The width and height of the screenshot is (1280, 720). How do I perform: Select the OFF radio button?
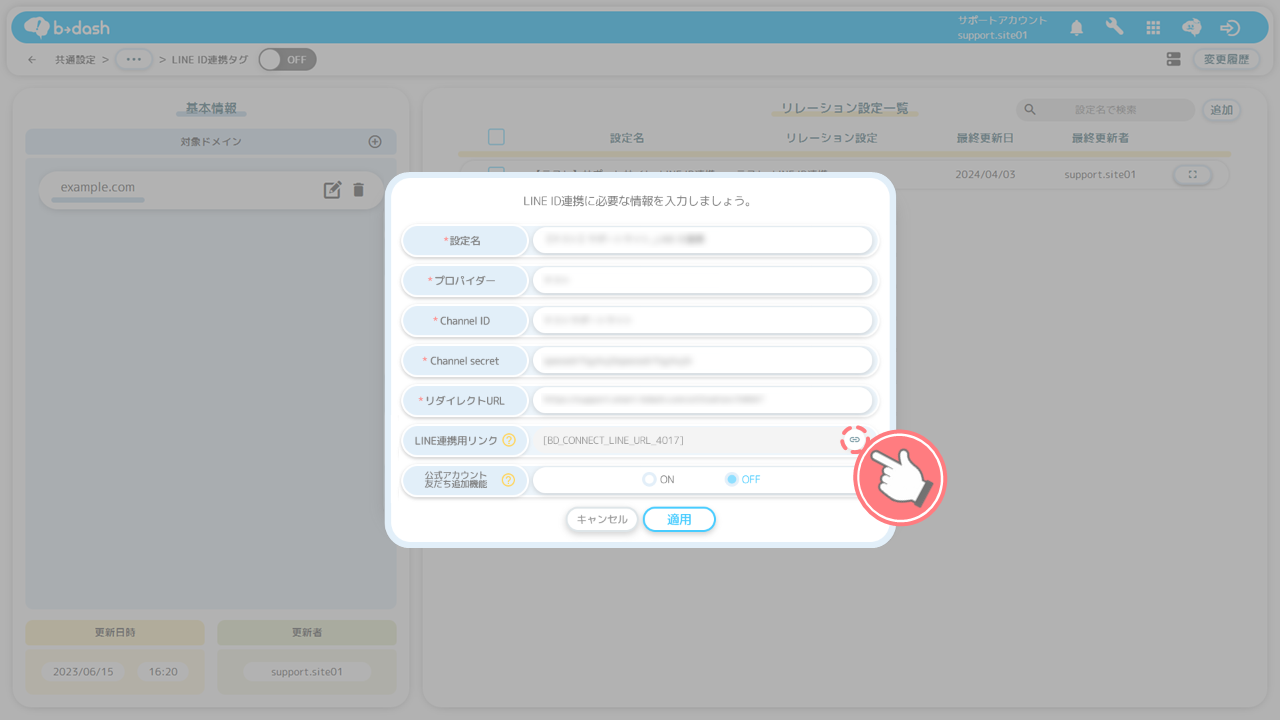732,480
